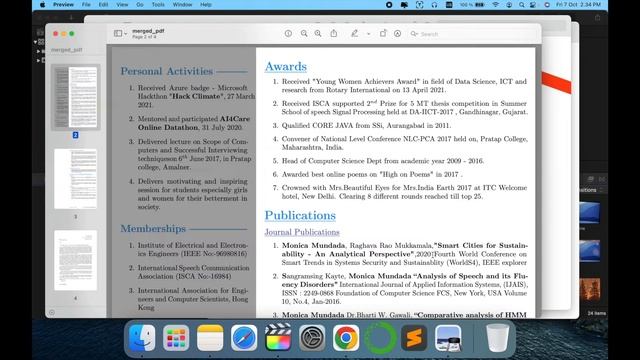The width and height of the screenshot is (640, 360).
Task: Open Notes from the Dock
Action: click(x=210, y=338)
